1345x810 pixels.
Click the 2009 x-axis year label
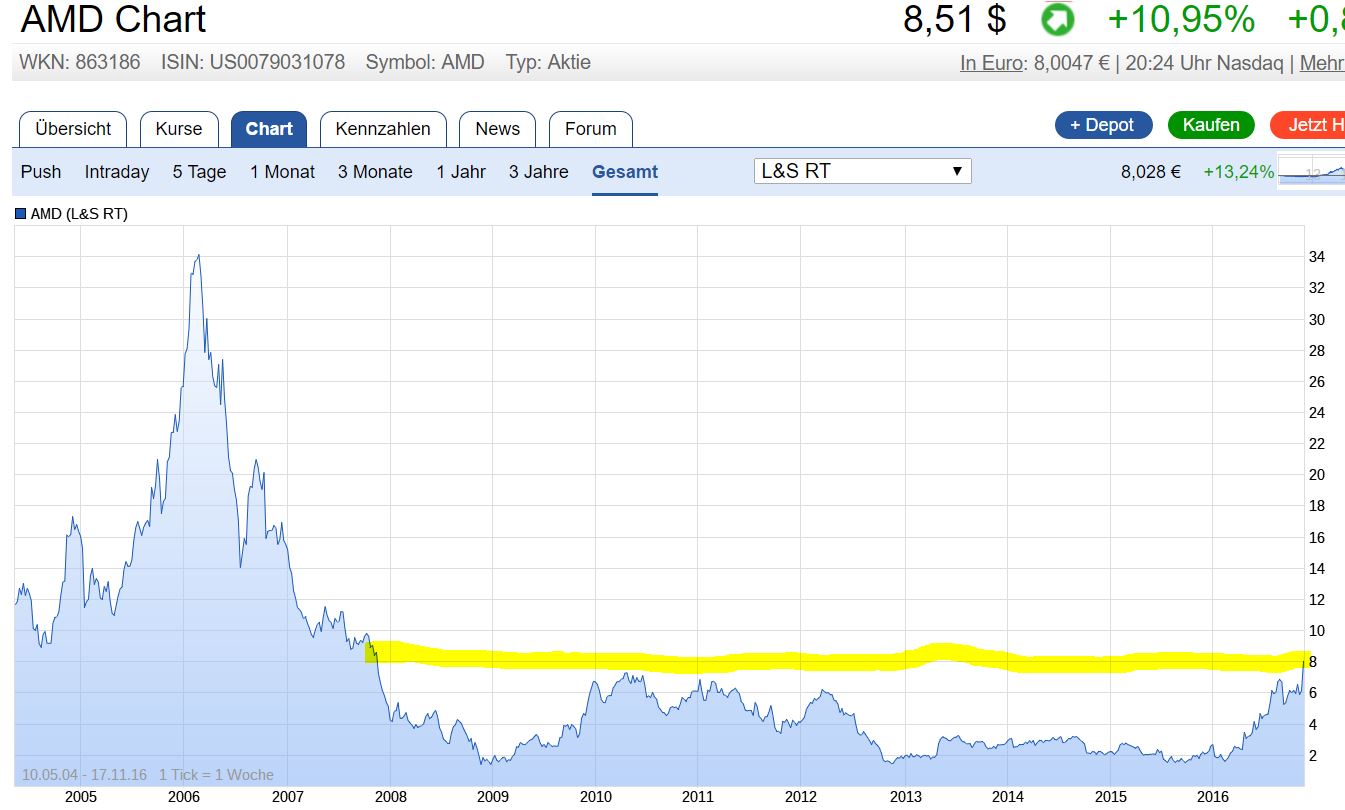click(493, 797)
